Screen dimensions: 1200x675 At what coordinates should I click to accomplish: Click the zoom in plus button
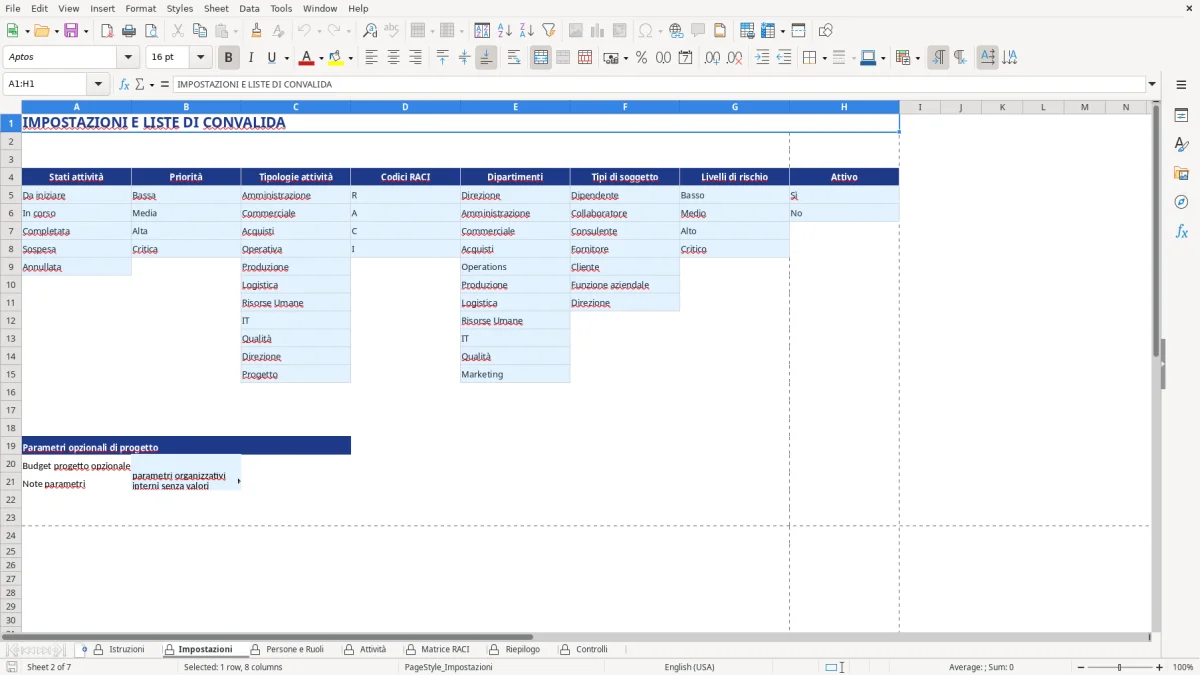pos(1159,667)
